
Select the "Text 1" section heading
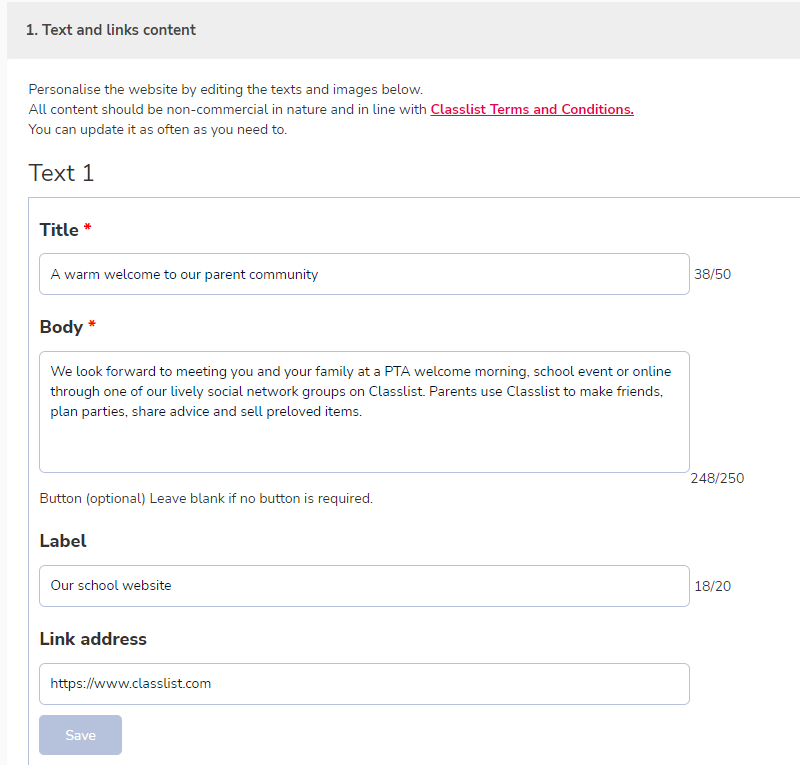(61, 173)
